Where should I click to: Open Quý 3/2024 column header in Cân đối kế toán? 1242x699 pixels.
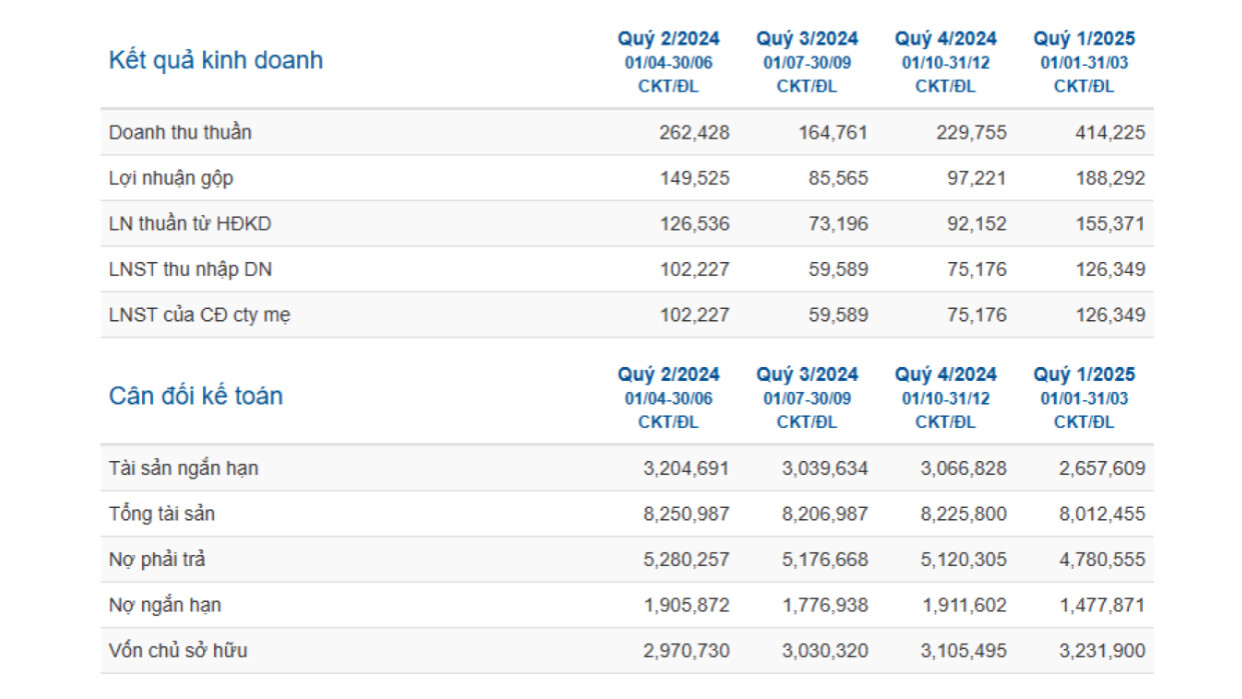click(807, 375)
